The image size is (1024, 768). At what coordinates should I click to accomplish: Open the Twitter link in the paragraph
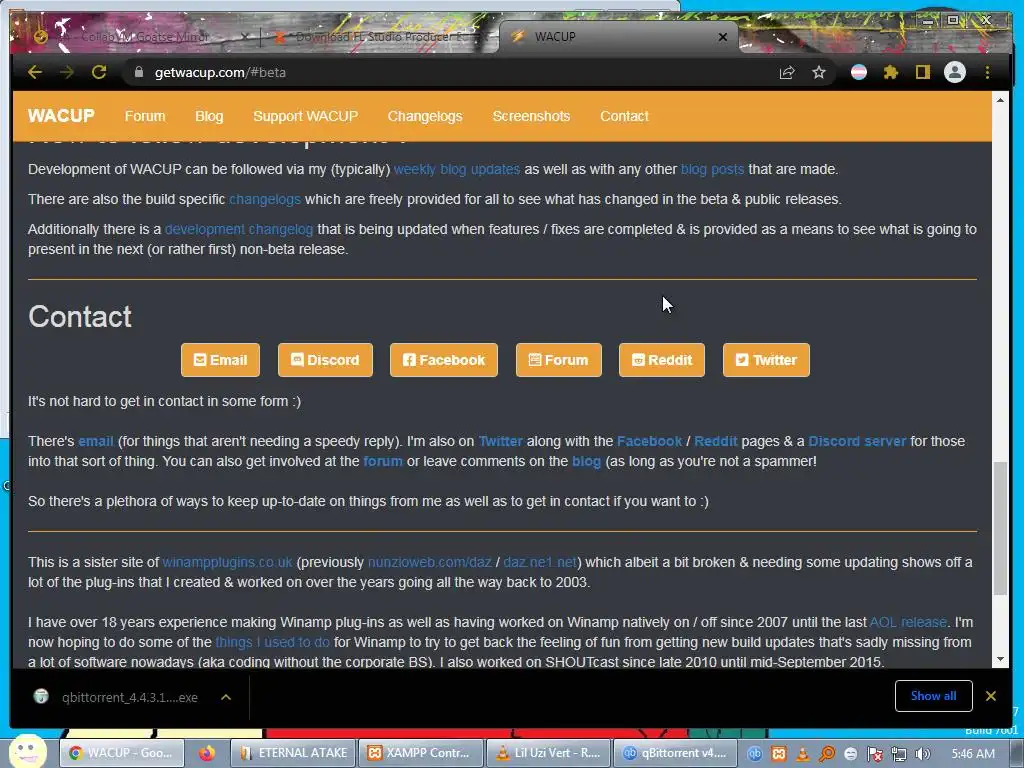click(x=501, y=441)
